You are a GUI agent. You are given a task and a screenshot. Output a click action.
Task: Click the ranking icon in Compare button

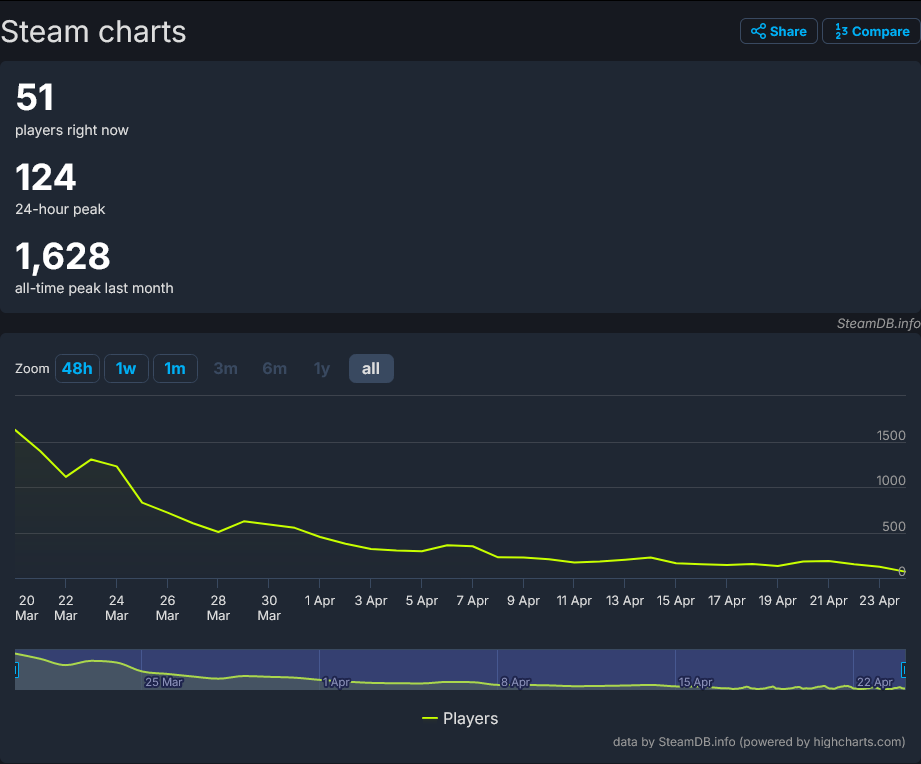841,31
